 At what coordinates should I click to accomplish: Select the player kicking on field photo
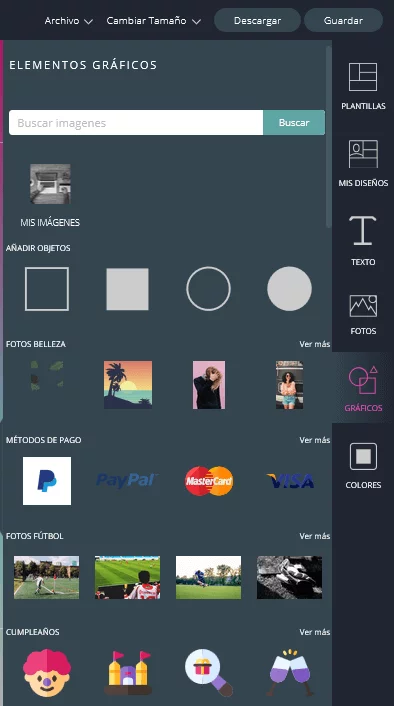point(208,577)
